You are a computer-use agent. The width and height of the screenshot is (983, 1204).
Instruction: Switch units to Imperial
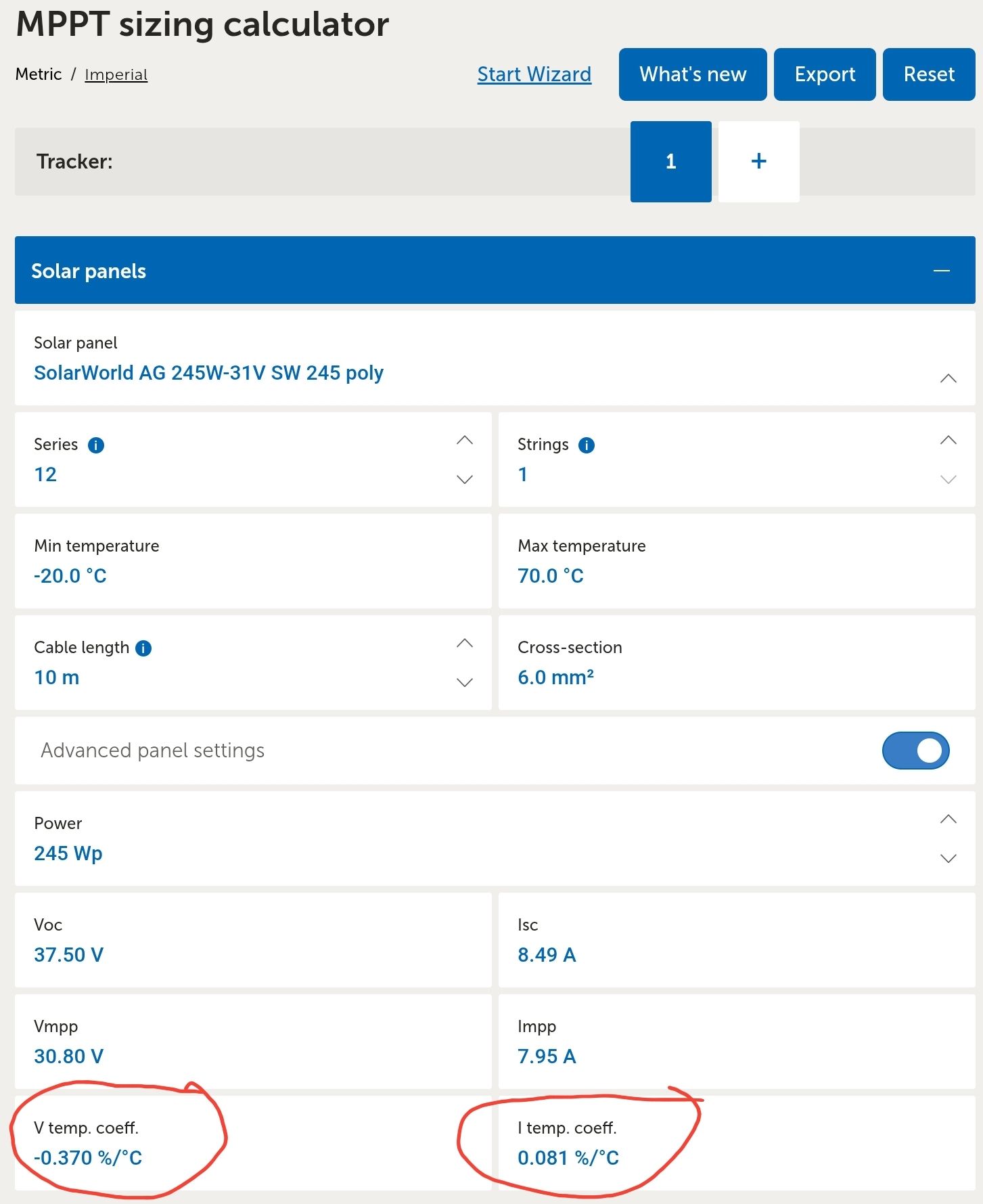(x=116, y=74)
